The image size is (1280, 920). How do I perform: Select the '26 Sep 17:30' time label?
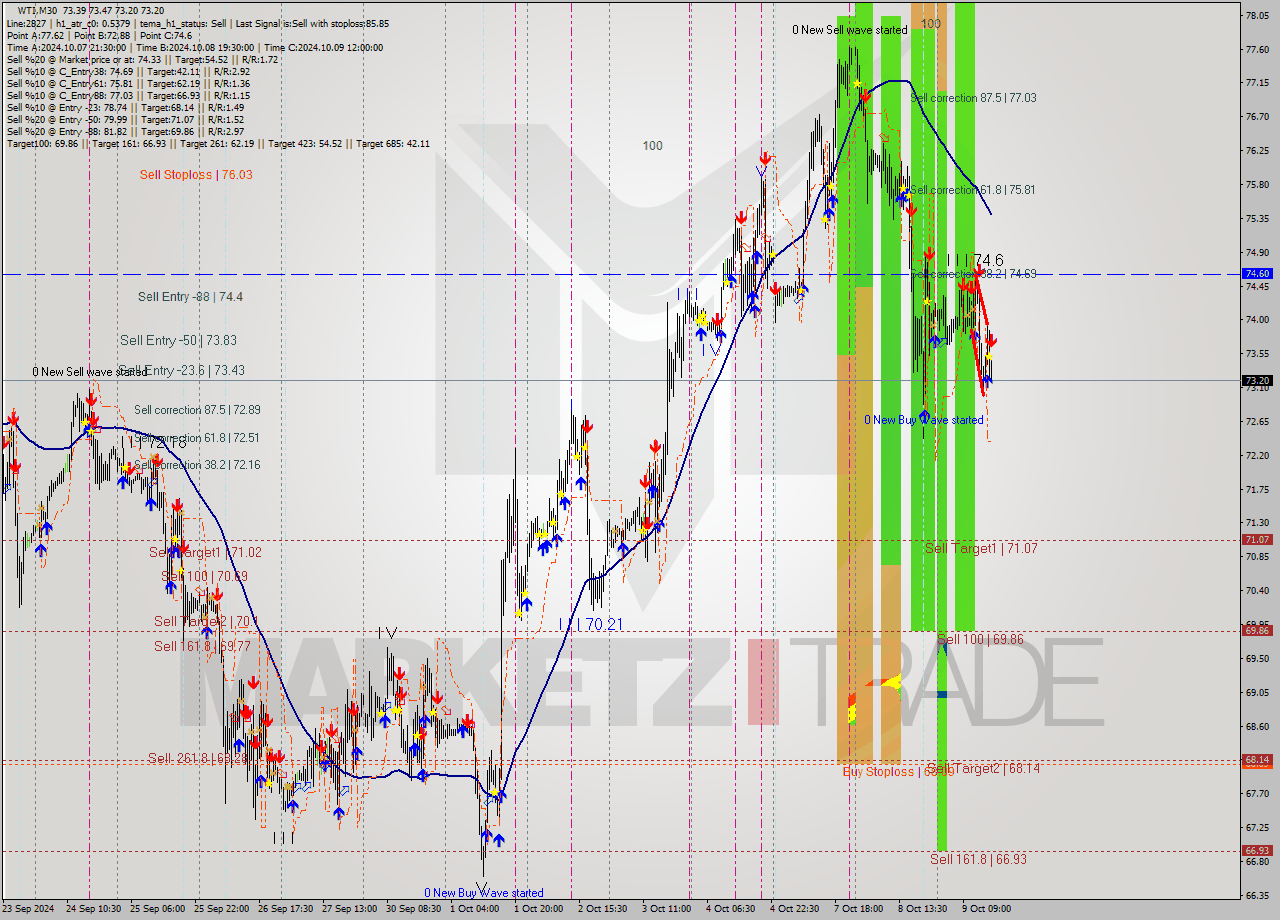point(285,909)
